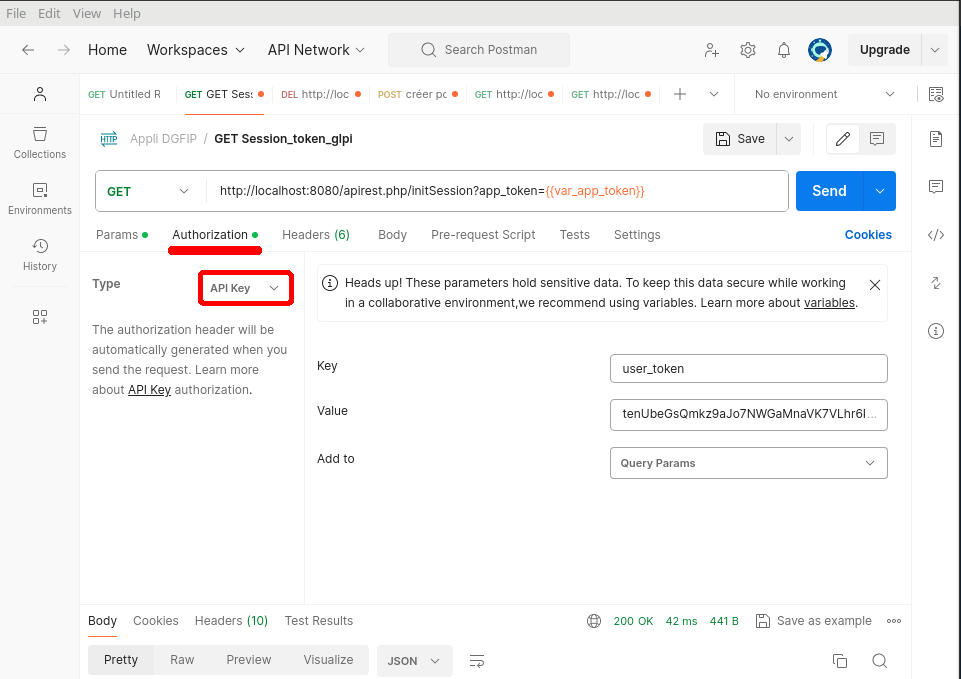Open the Upgrade dropdown arrow
The height and width of the screenshot is (679, 961).
[x=935, y=50]
